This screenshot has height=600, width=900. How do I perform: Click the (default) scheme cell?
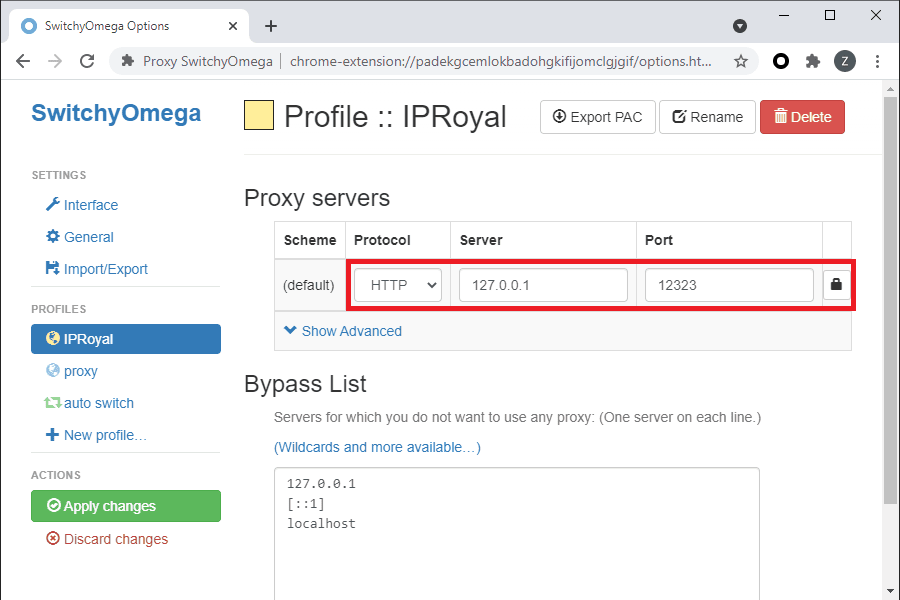309,285
